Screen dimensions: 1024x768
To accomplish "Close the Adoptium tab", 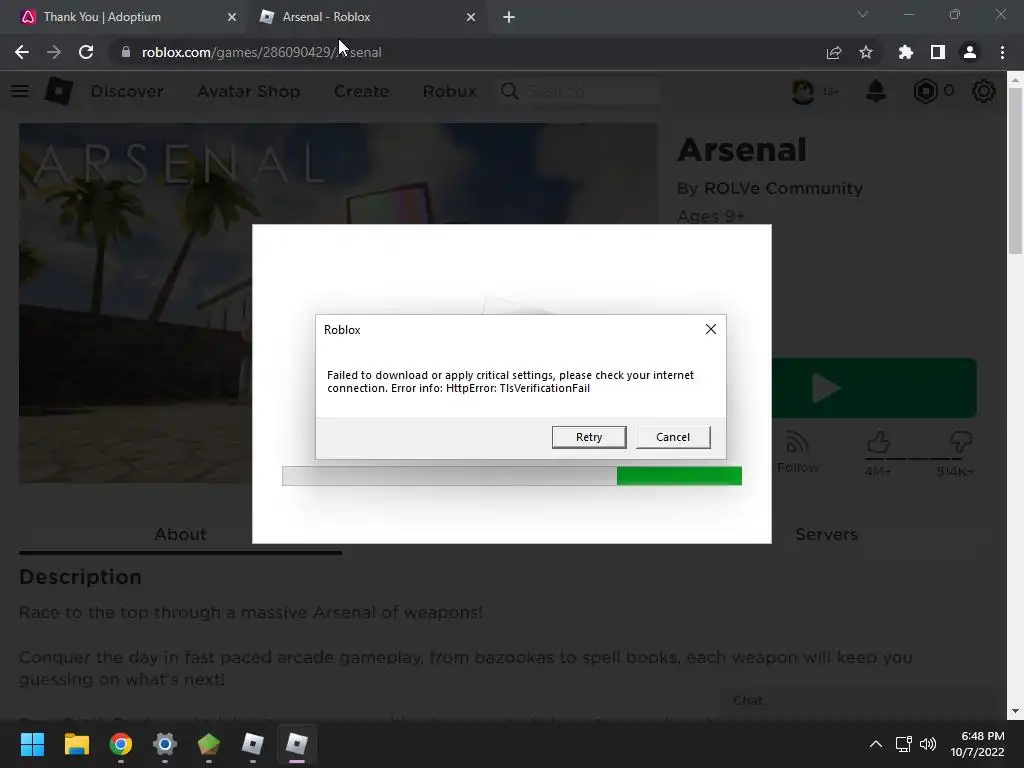I will [x=232, y=17].
